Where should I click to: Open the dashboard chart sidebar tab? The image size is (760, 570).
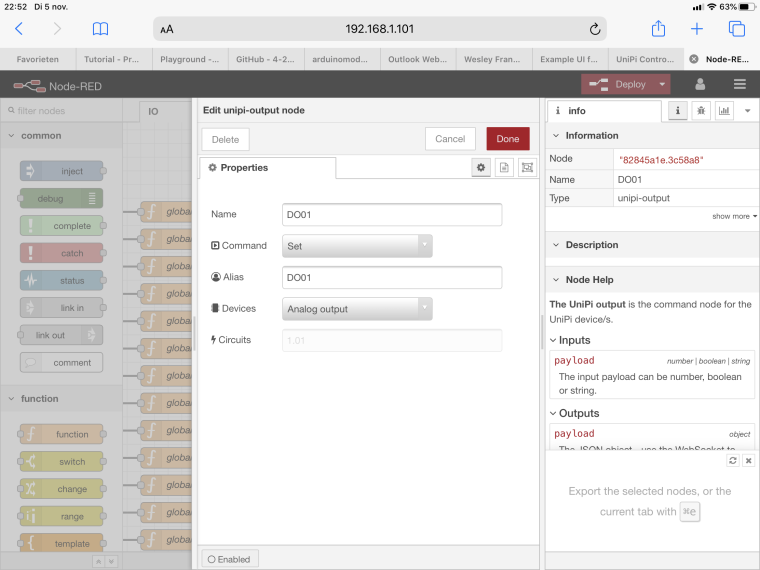point(724,111)
